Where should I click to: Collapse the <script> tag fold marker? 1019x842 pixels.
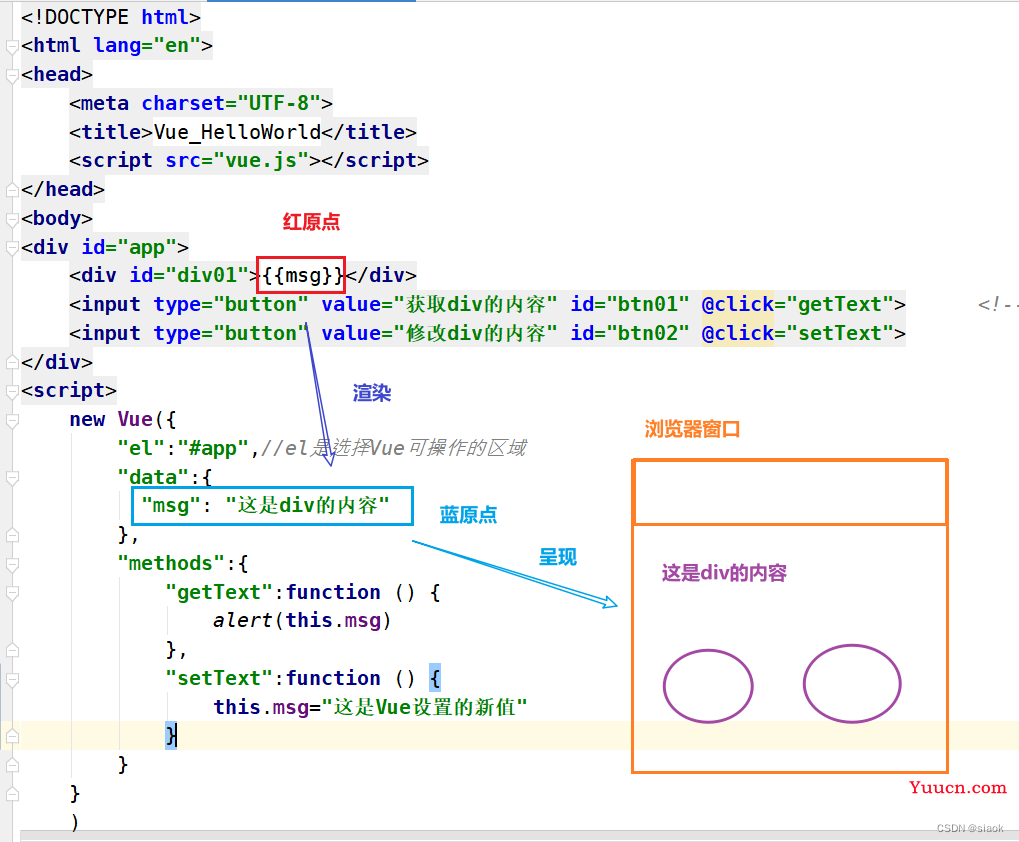tap(11, 391)
